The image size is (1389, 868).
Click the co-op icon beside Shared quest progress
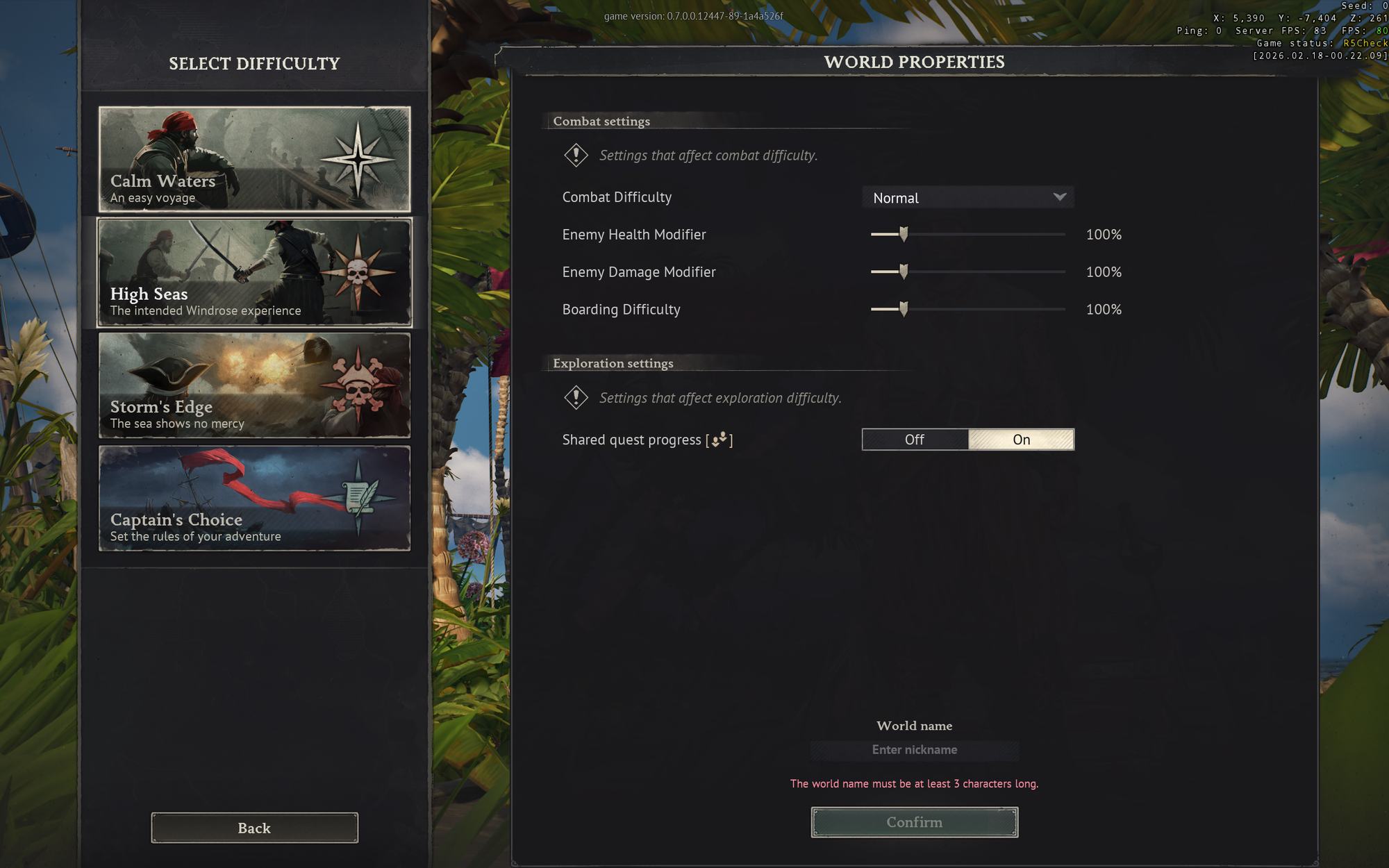[x=720, y=439]
